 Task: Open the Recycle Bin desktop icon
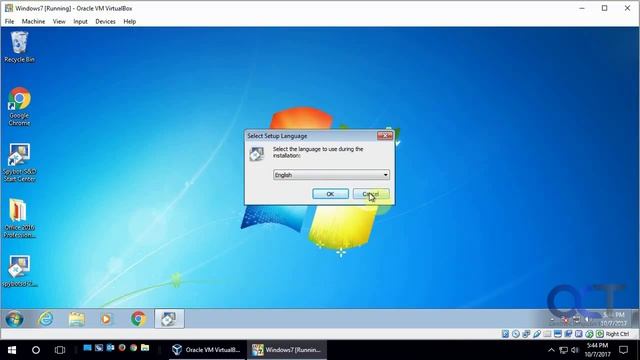click(x=19, y=47)
